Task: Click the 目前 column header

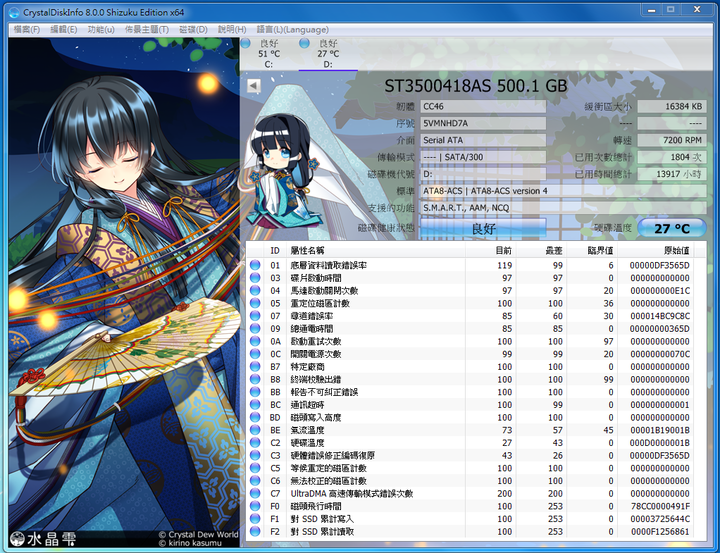Action: (491, 250)
